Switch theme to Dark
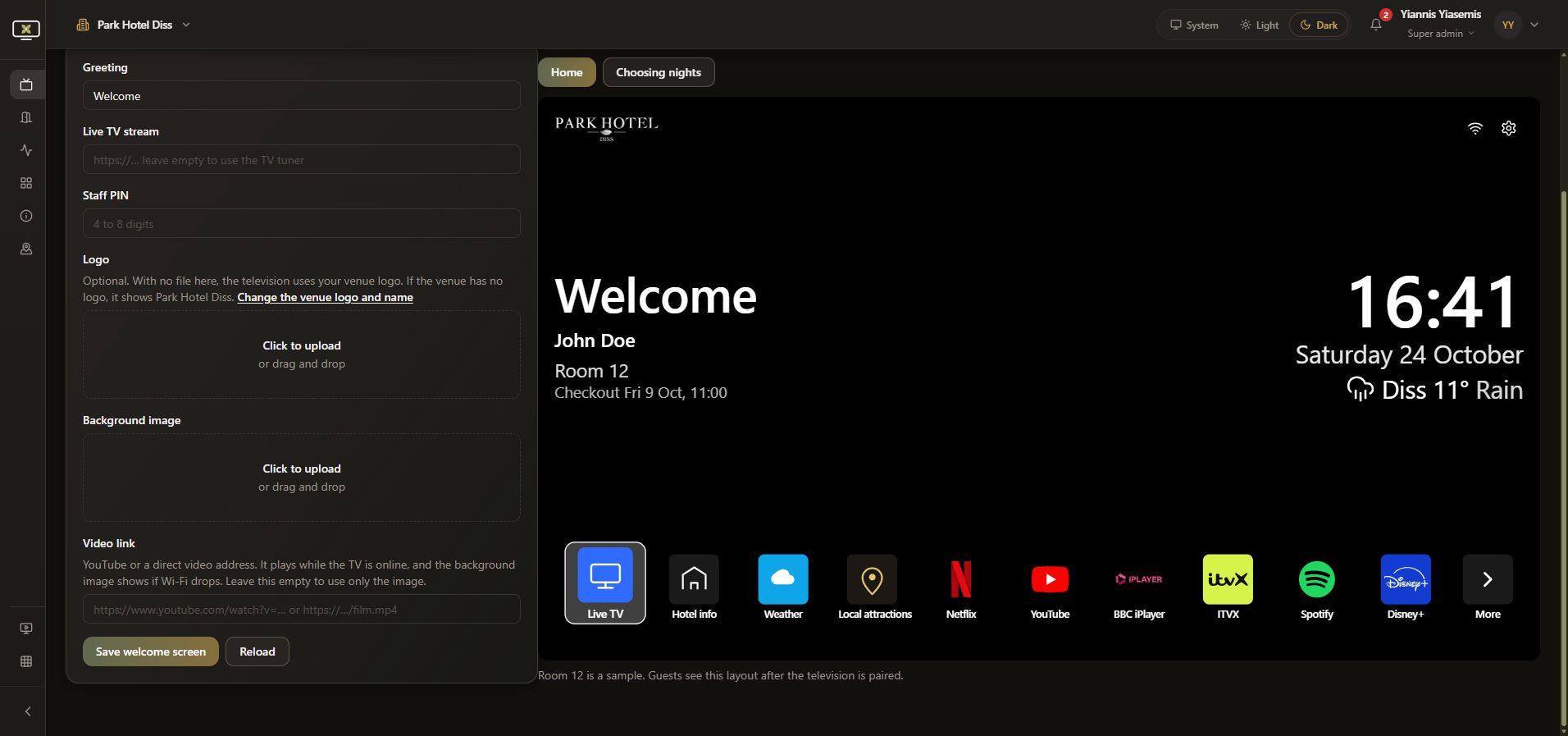Screen dimensions: 1568x736 pyautogui.click(x=1319, y=25)
